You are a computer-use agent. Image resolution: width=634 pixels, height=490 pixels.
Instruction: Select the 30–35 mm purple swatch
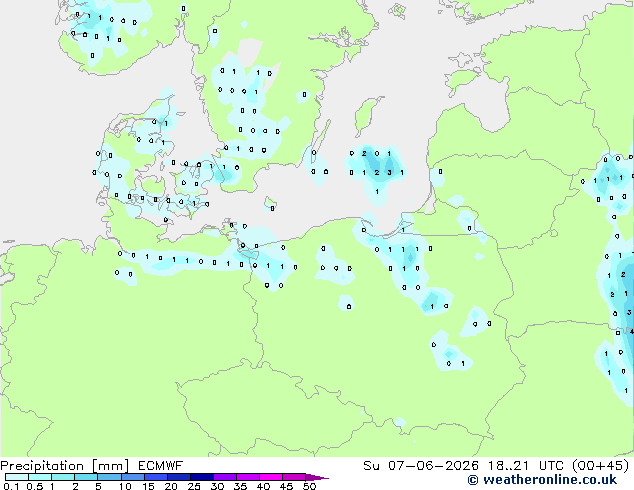225,477
